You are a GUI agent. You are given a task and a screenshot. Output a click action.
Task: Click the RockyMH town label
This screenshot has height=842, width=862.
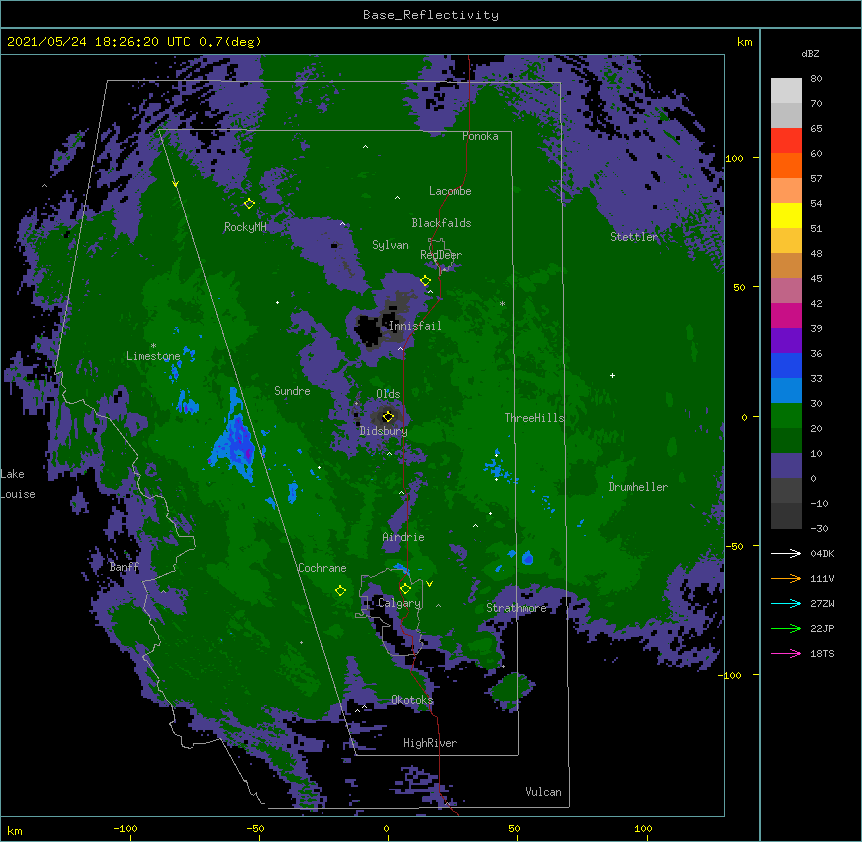245,227
